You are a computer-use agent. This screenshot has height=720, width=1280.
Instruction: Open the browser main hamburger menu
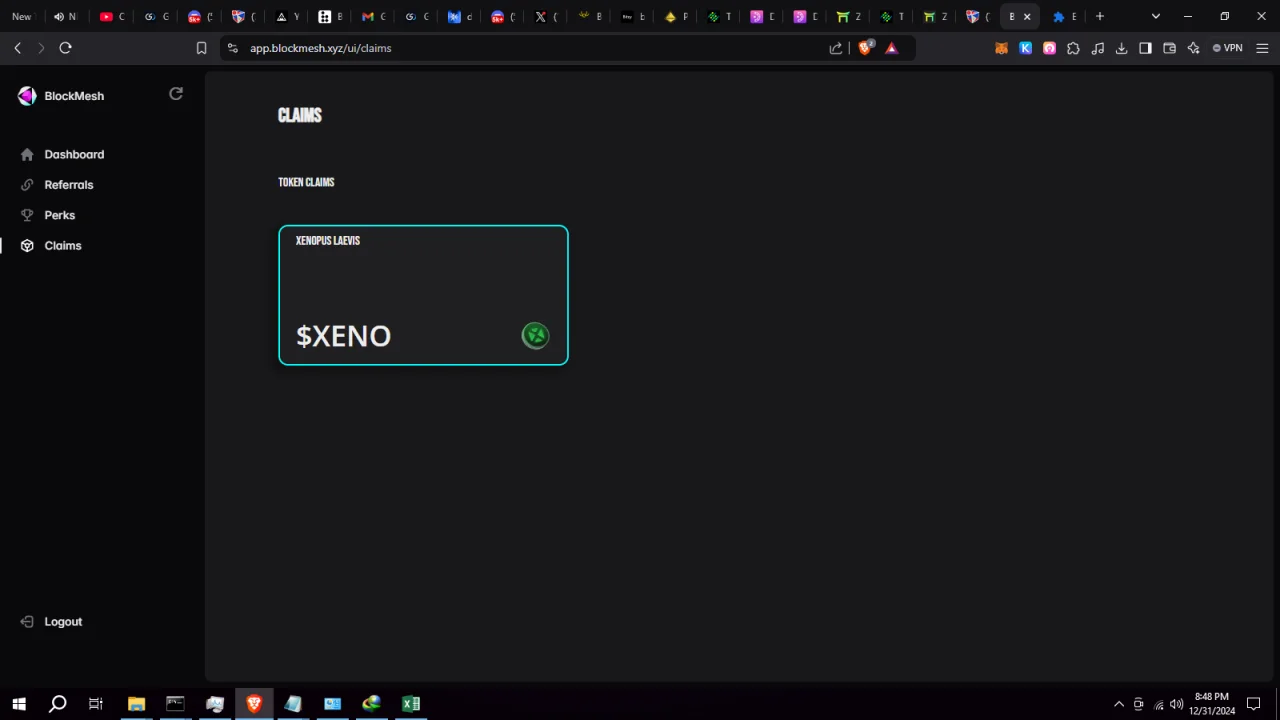tap(1262, 48)
